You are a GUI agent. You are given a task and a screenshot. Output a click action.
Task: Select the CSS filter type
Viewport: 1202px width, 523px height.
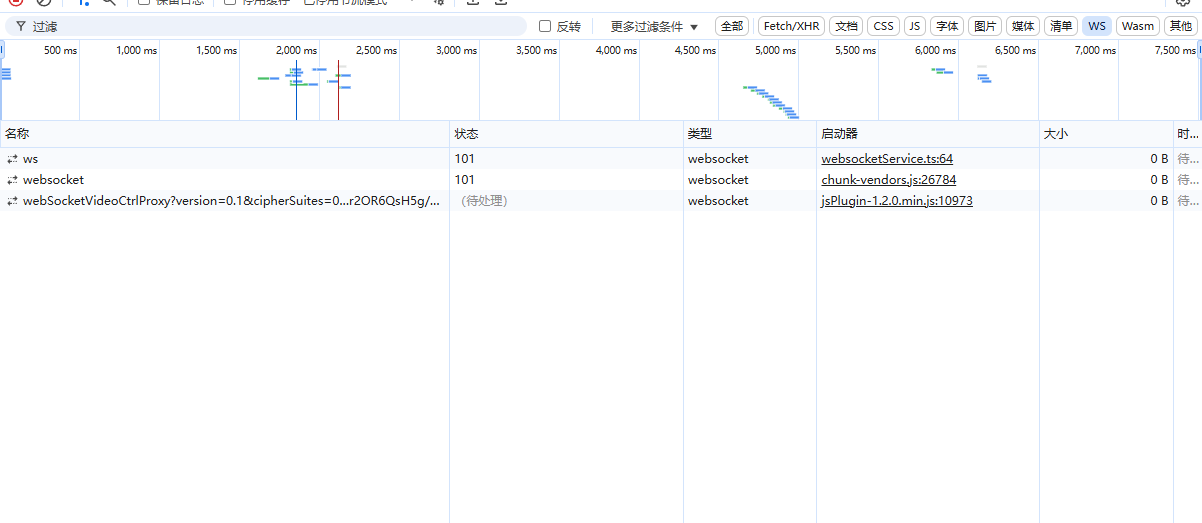[x=883, y=26]
